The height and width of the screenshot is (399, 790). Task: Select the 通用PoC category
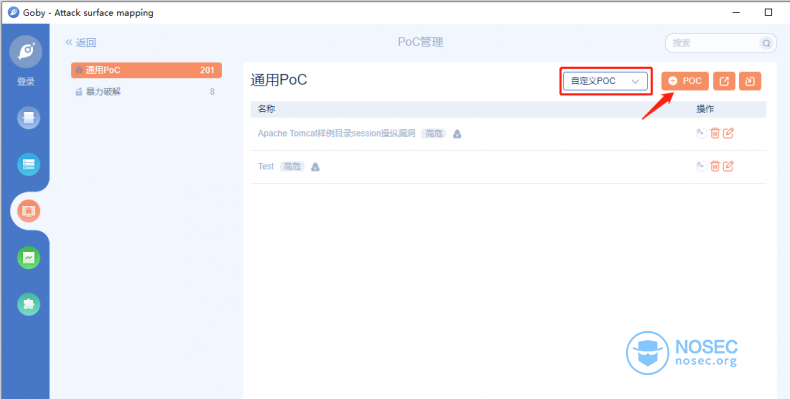point(146,70)
